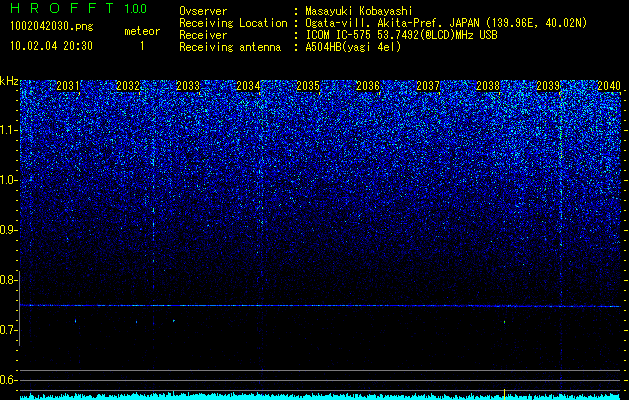Click the Receiving Location label
Viewport: 629px width, 400px height.
pyautogui.click(x=233, y=23)
